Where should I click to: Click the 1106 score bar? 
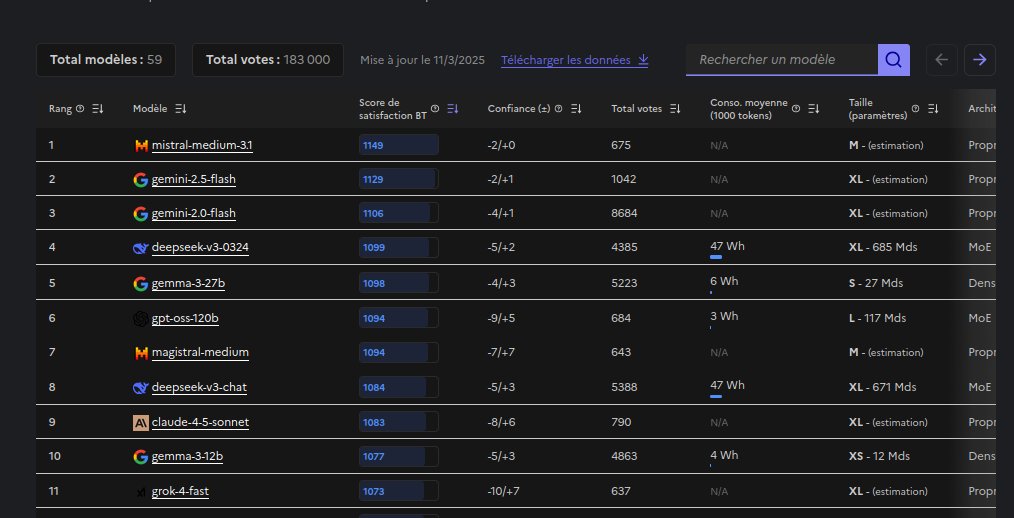(399, 213)
